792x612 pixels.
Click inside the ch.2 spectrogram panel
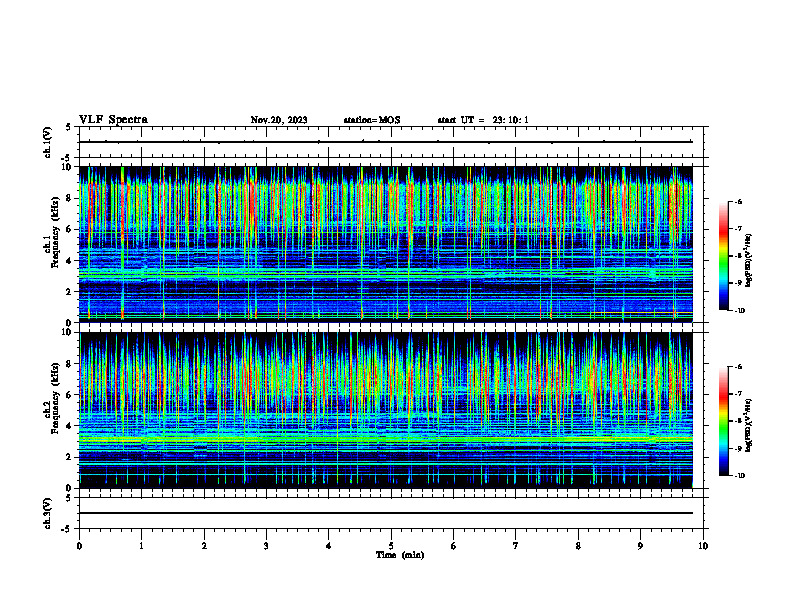tap(386, 410)
